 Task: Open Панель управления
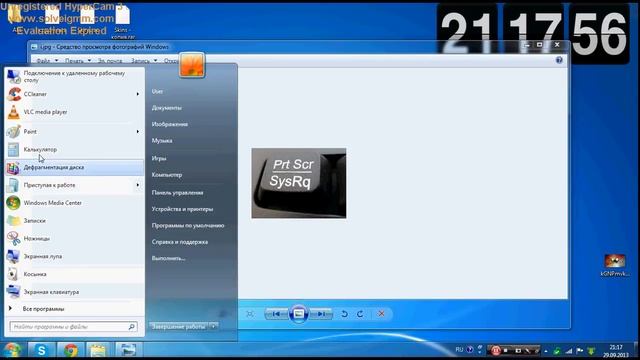pos(177,193)
